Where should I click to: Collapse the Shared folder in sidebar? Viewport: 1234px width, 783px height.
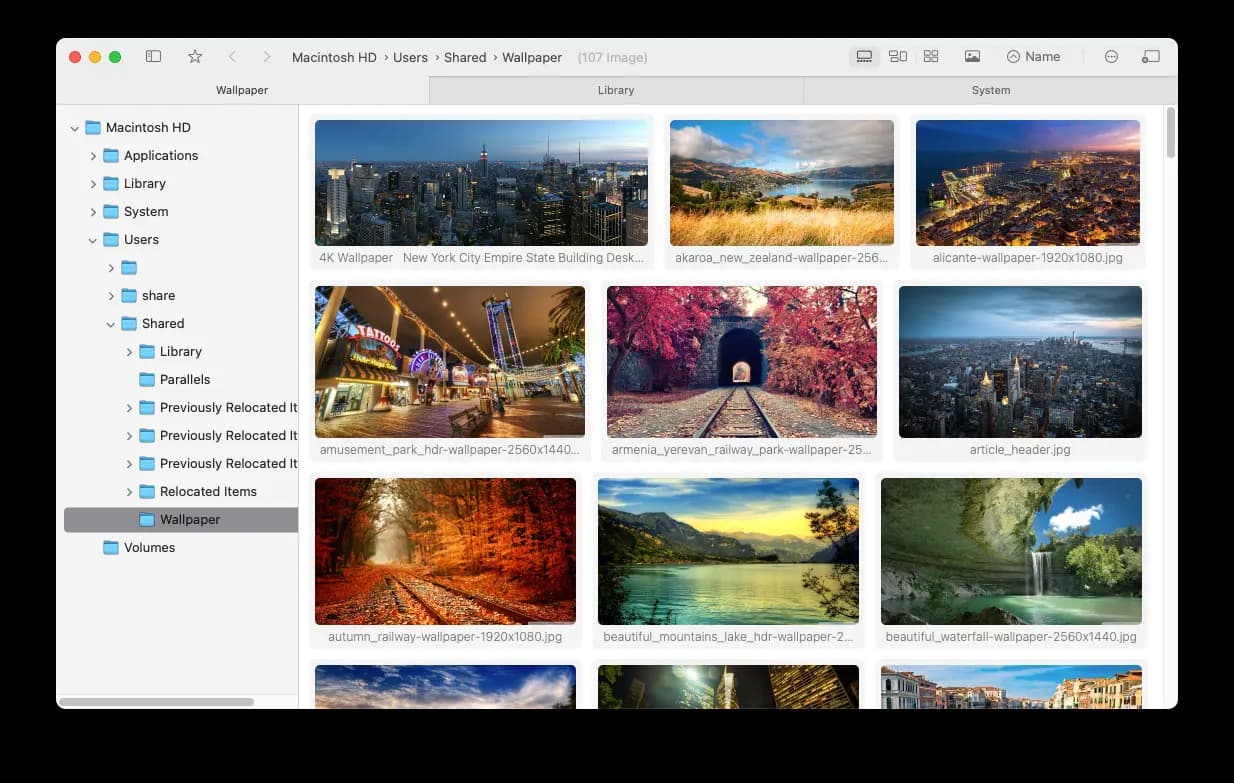click(111, 324)
